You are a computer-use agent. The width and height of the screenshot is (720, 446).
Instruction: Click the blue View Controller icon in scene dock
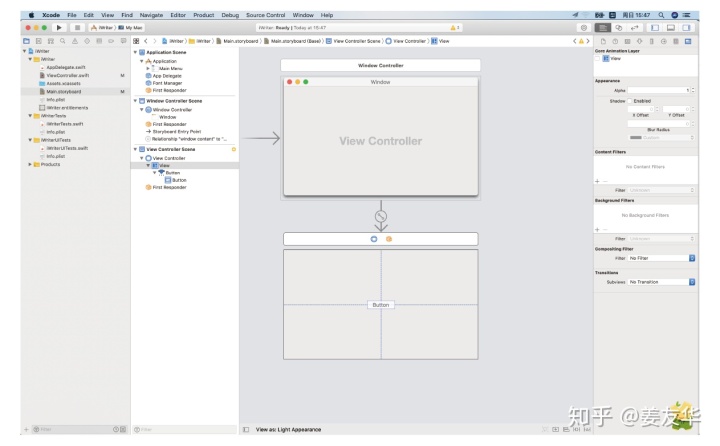pyautogui.click(x=374, y=239)
